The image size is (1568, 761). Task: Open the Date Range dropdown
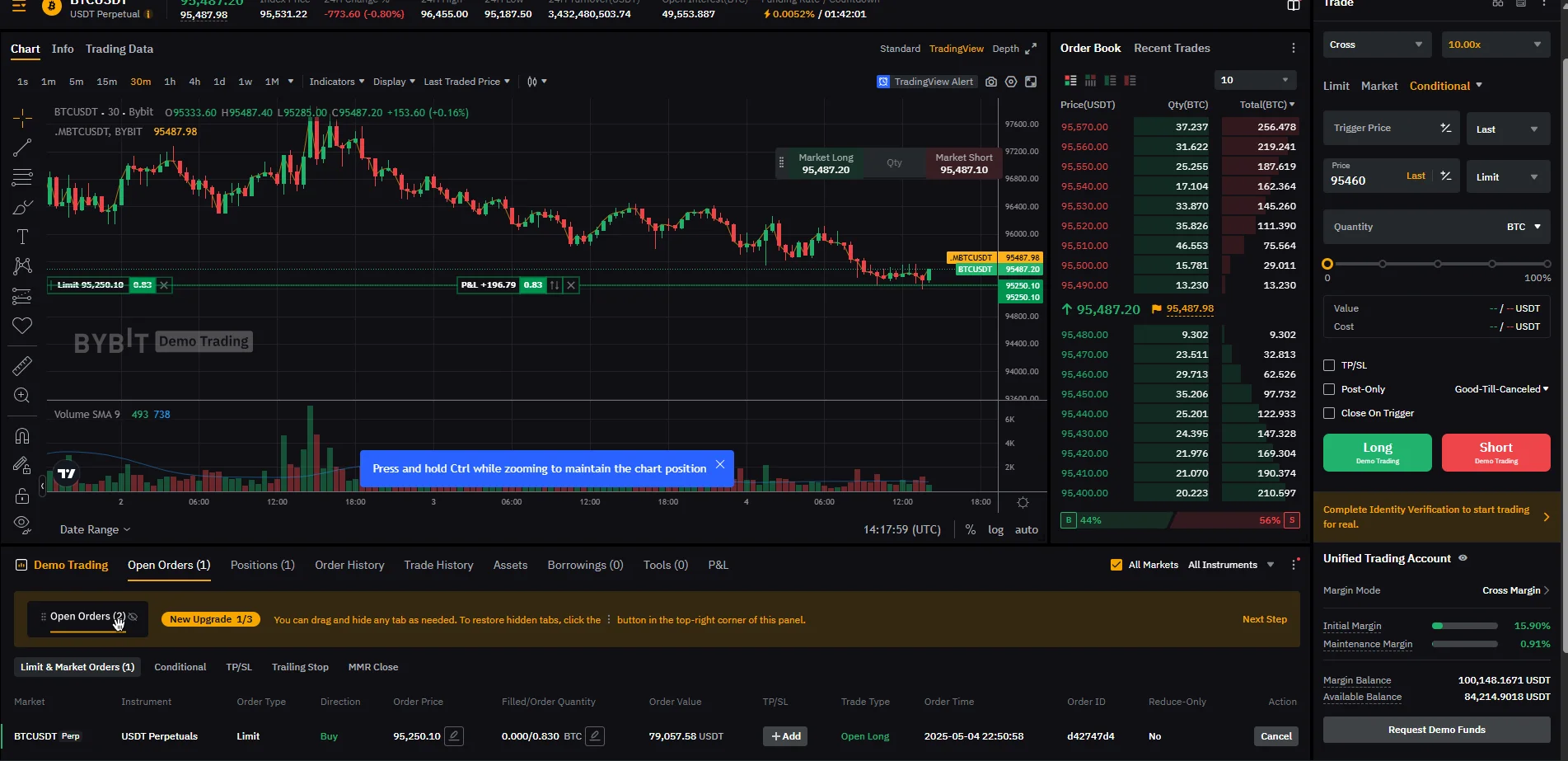click(96, 530)
